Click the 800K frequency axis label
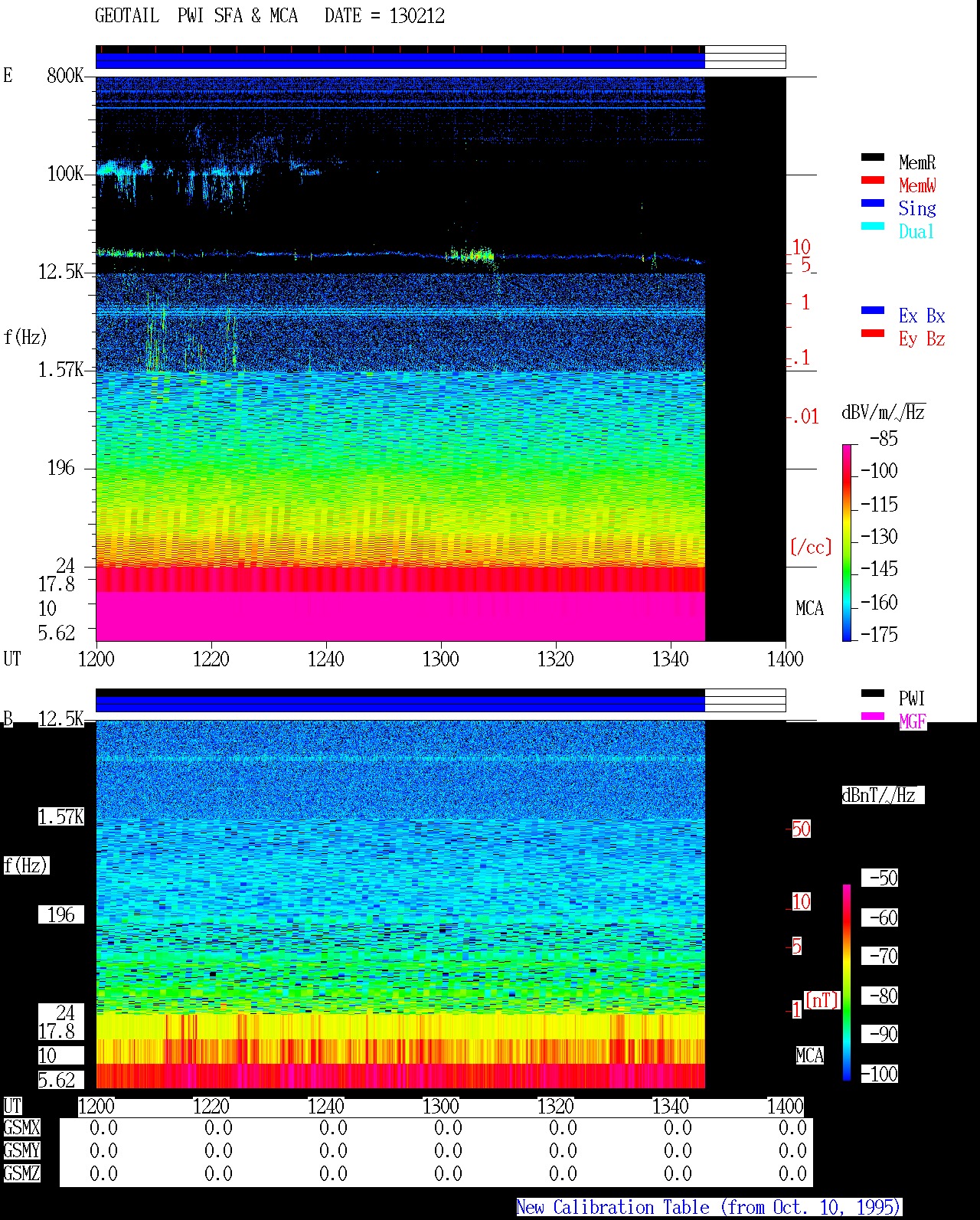Screen dimensions: 980x1220 pyautogui.click(x=65, y=75)
